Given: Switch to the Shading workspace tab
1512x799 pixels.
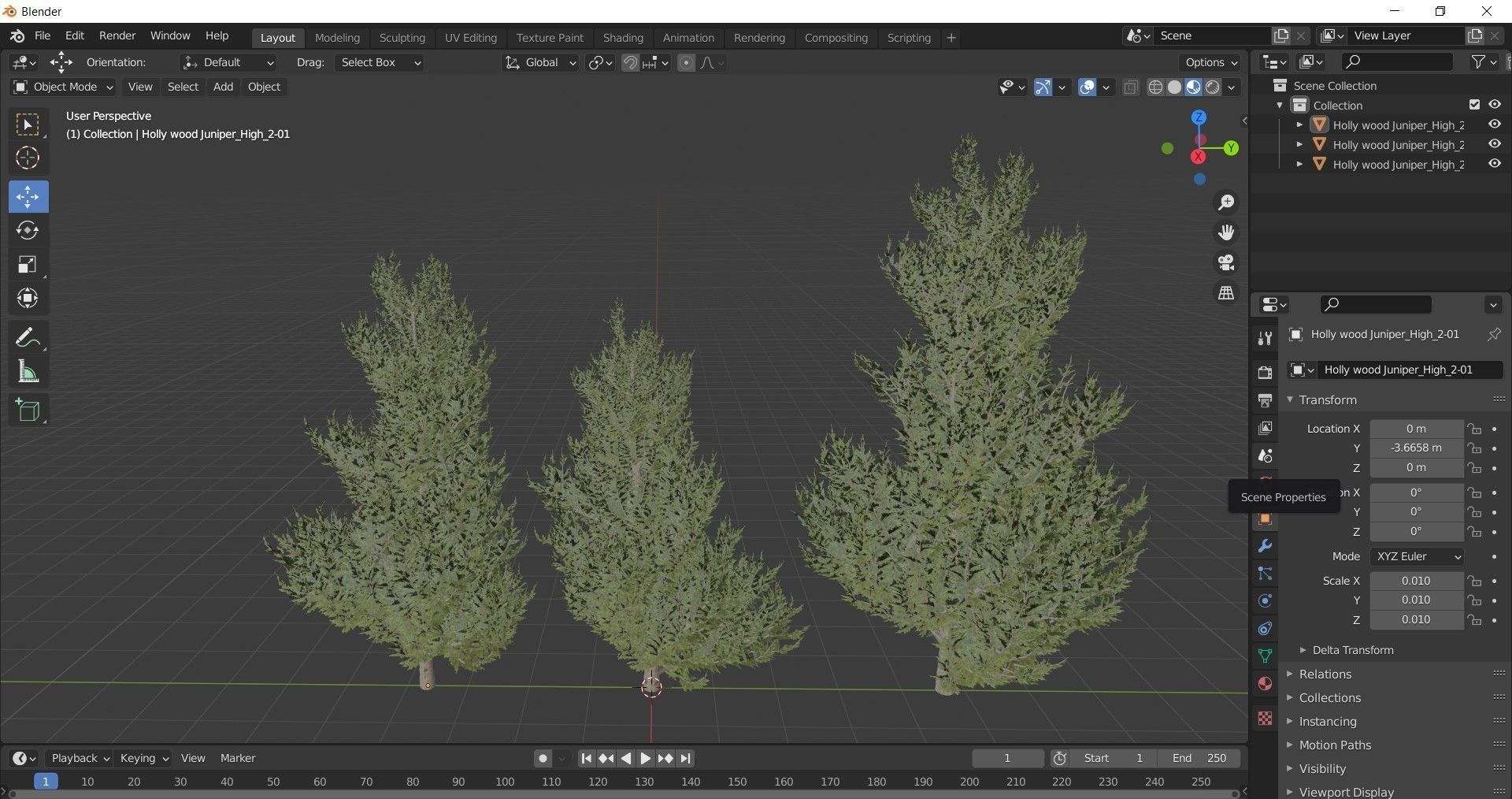Looking at the screenshot, I should [623, 37].
